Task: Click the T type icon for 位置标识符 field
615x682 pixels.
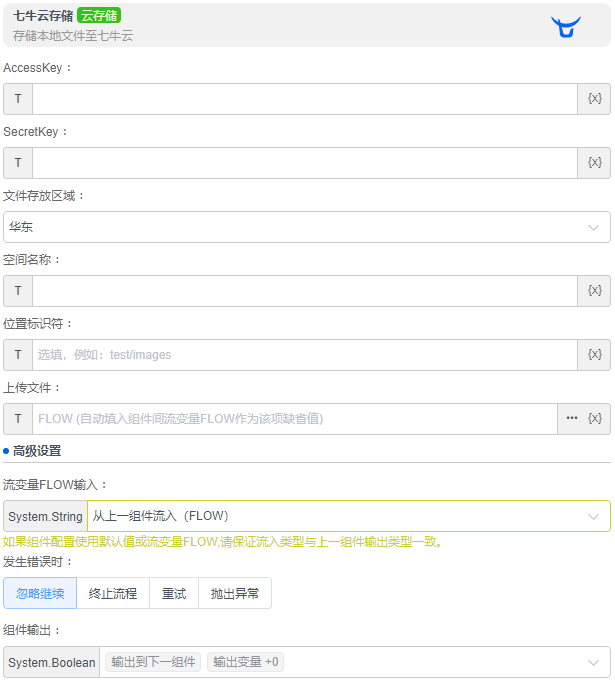Action: [18, 355]
